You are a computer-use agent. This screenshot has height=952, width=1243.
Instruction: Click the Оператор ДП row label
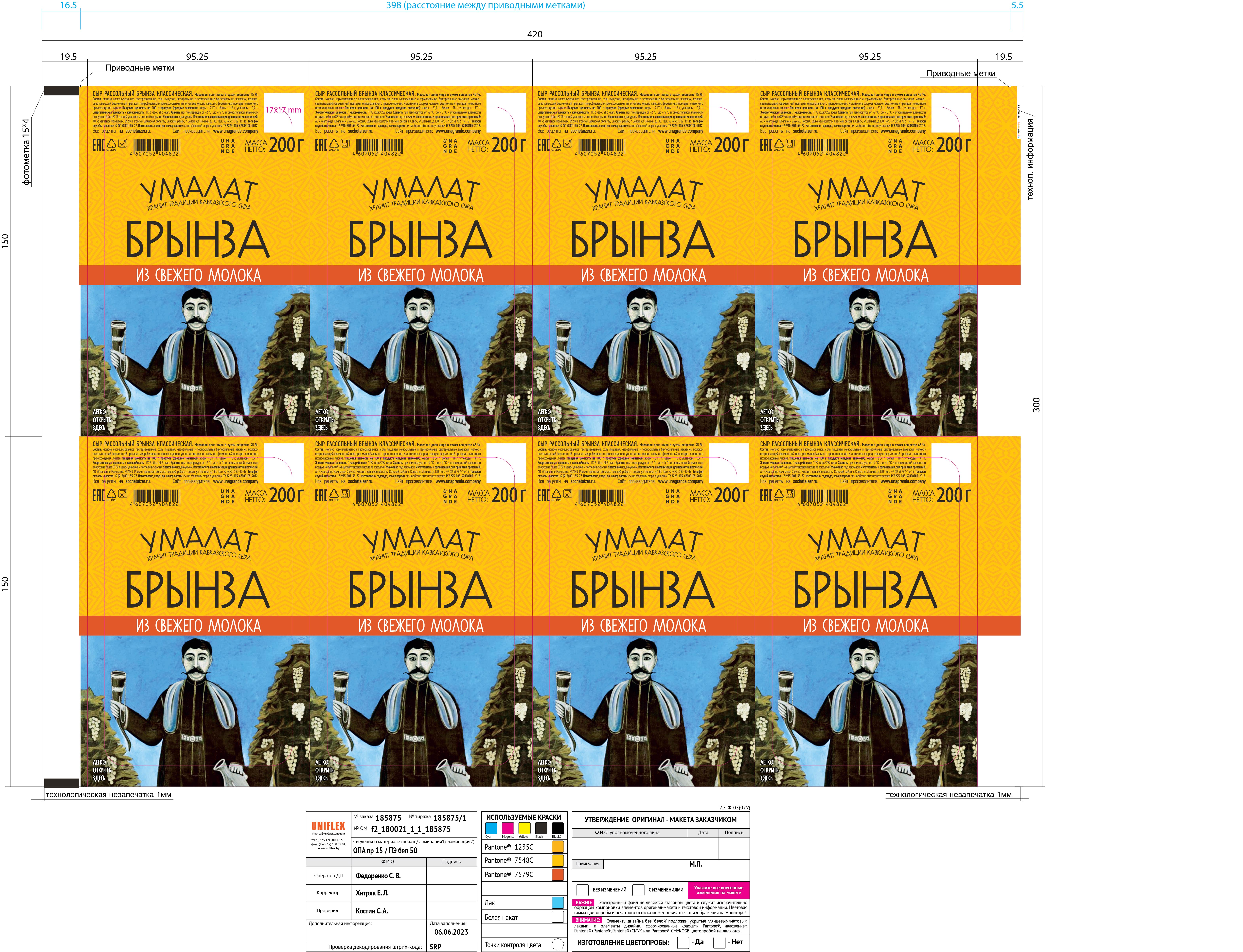[328, 875]
